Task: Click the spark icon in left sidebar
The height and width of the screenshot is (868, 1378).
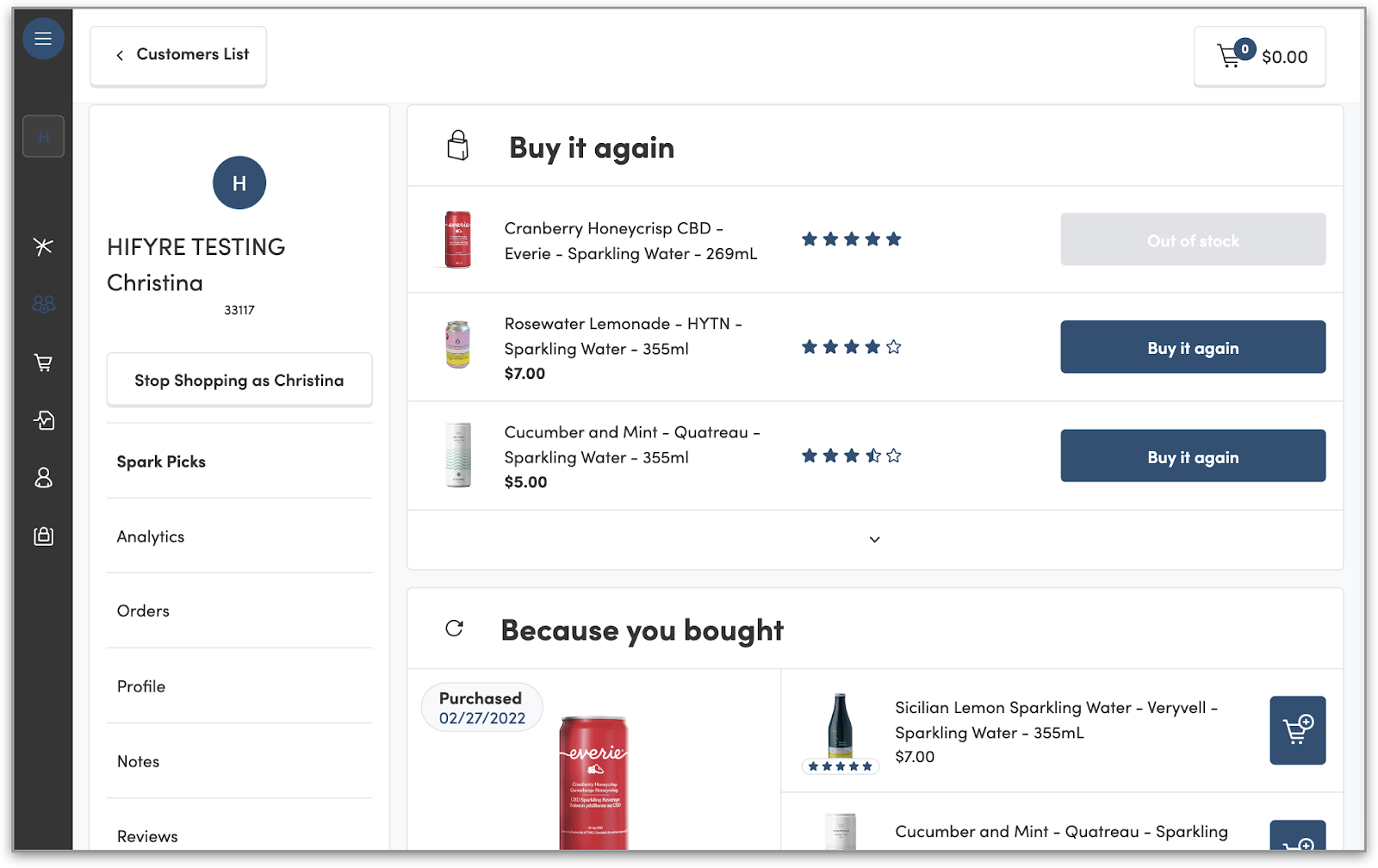Action: pos(43,247)
